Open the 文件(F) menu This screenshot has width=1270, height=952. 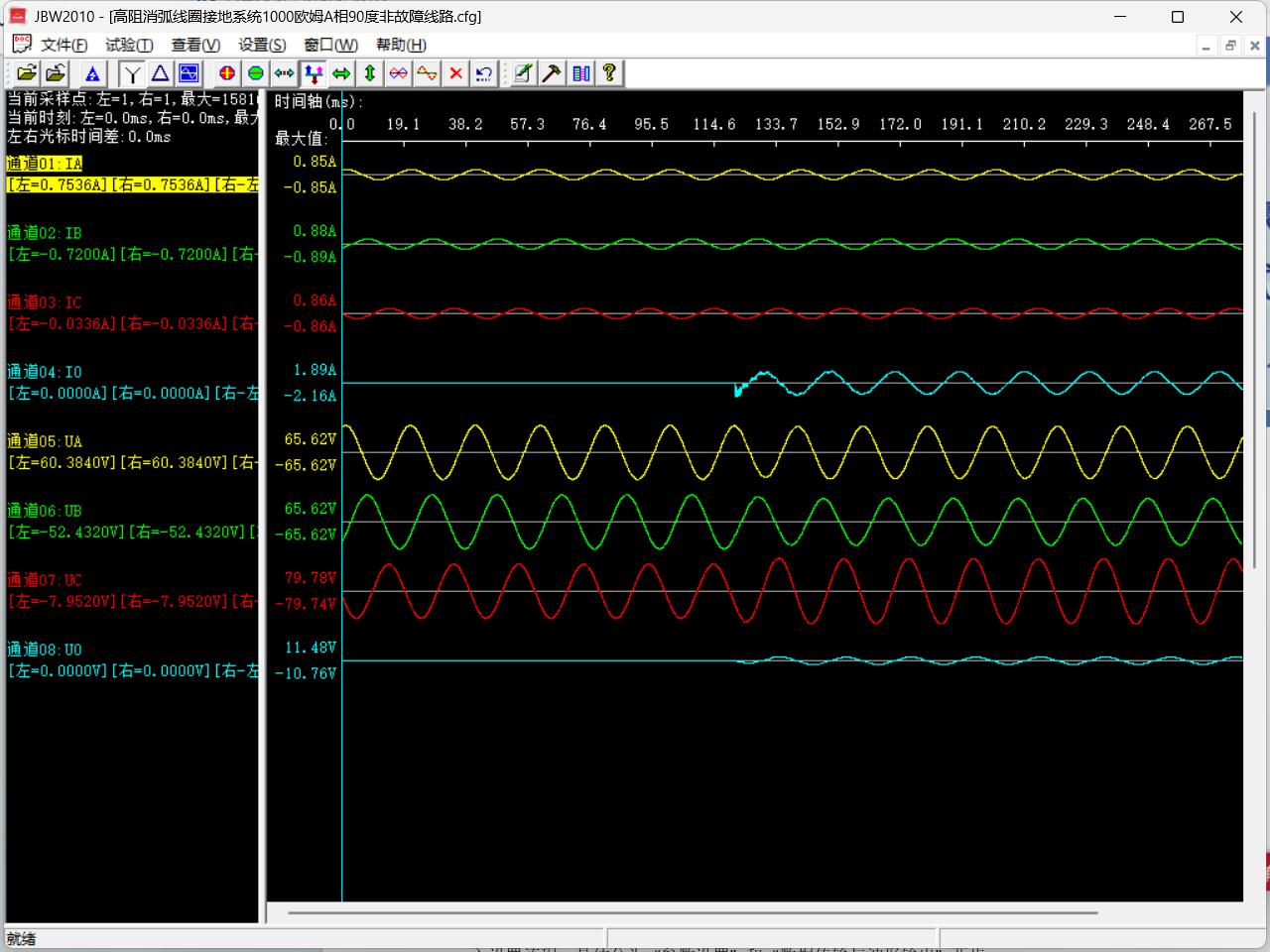(x=63, y=45)
